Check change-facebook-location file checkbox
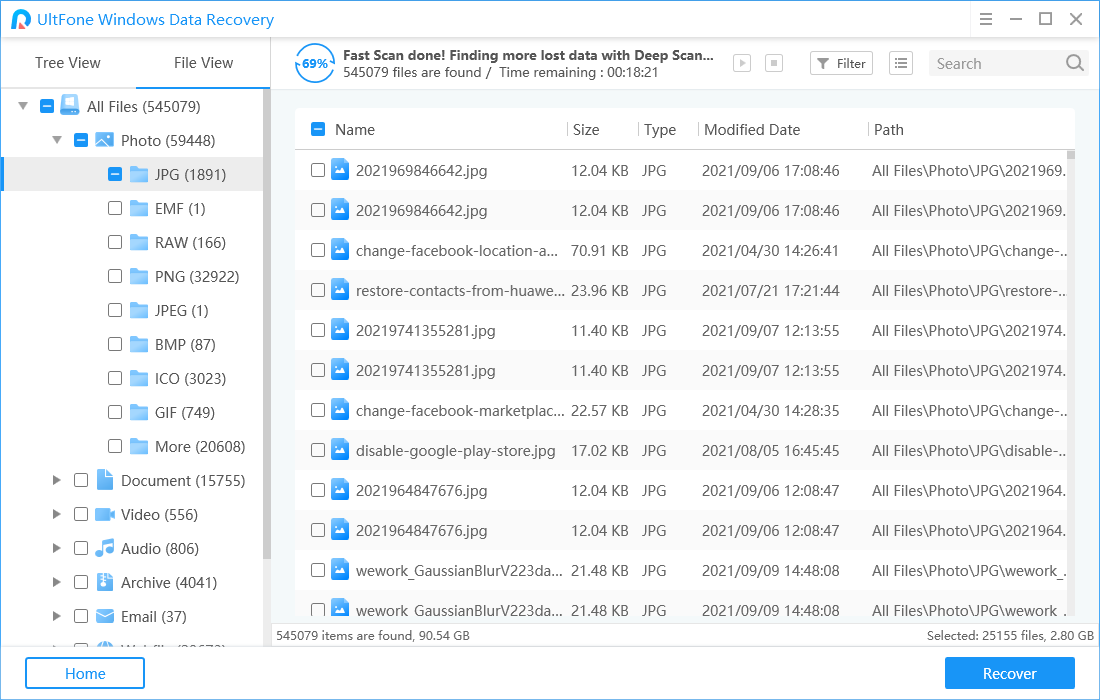Screen dimensions: 1100x700 click(318, 250)
